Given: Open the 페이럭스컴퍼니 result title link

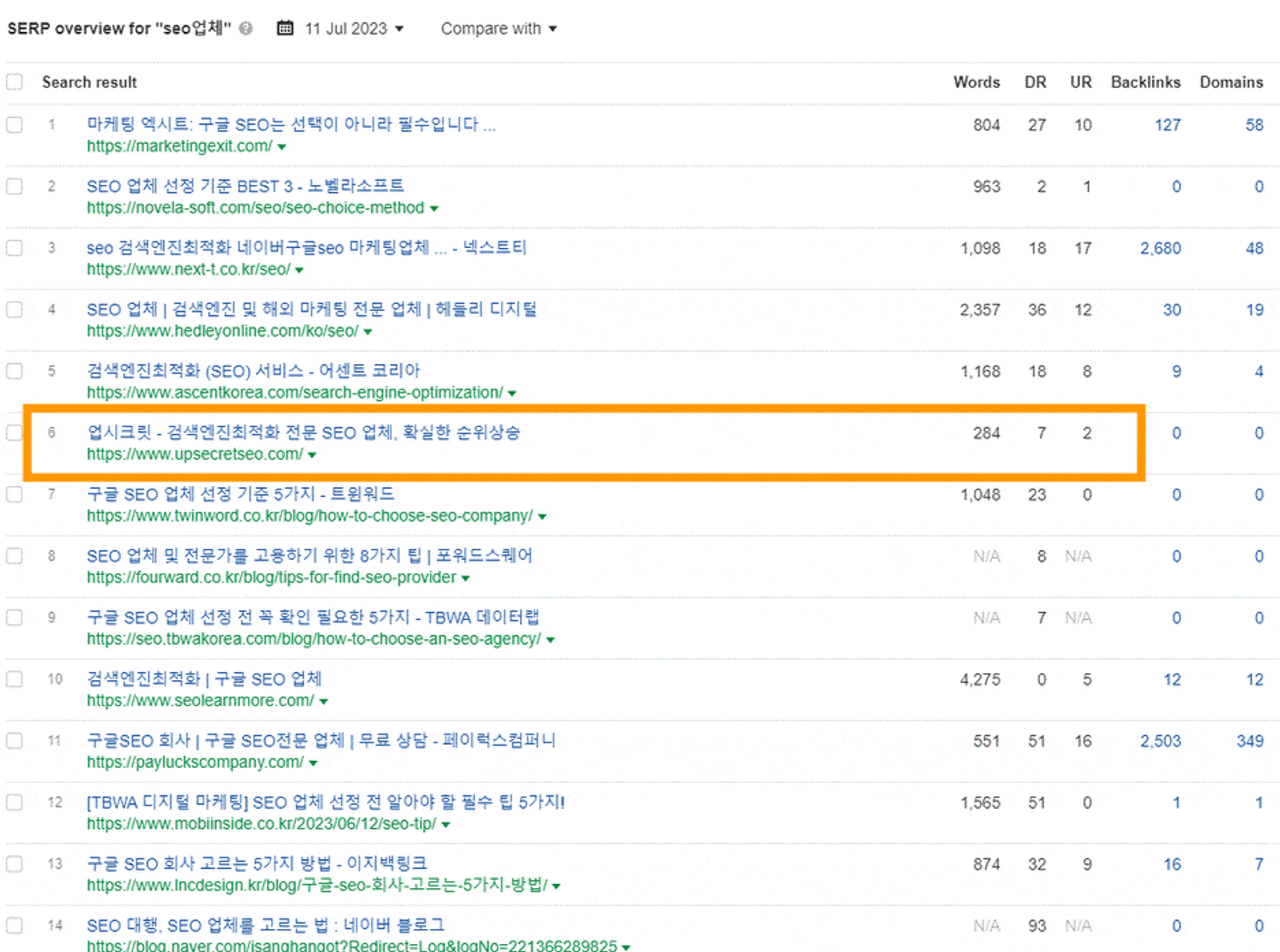Looking at the screenshot, I should click(x=321, y=740).
